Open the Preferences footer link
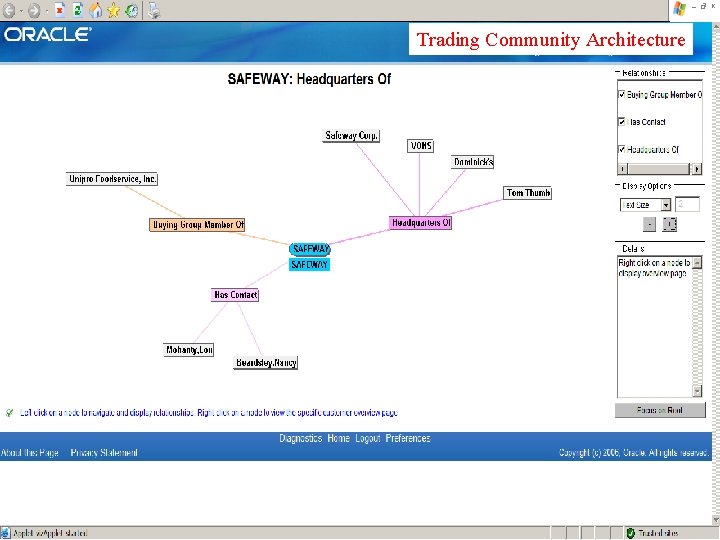Viewport: 720px width, 540px height. pyautogui.click(x=408, y=439)
